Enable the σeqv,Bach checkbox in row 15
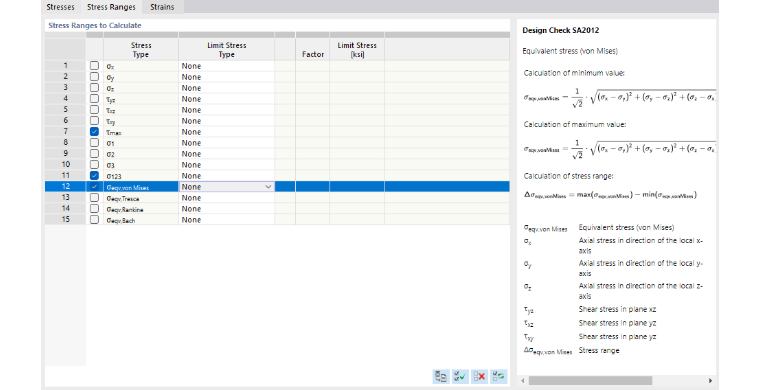Image resolution: width=760 pixels, height=390 pixels. click(94, 219)
